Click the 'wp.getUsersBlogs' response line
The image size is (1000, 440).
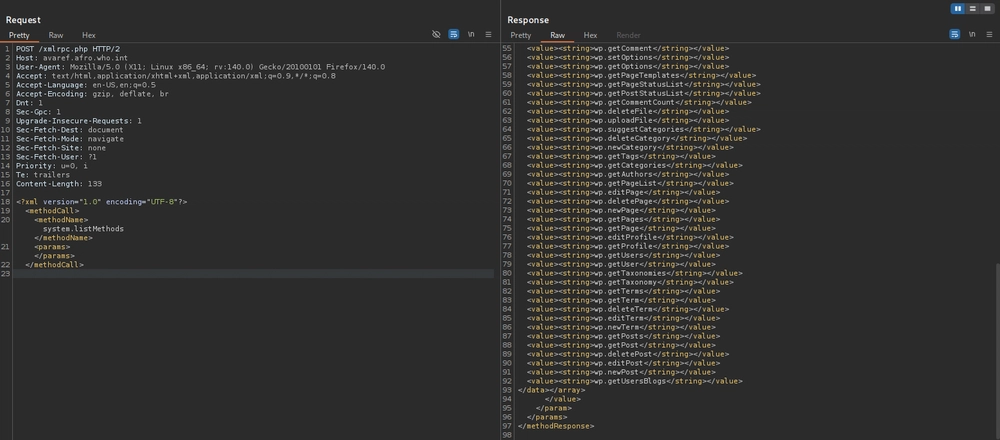(635, 381)
